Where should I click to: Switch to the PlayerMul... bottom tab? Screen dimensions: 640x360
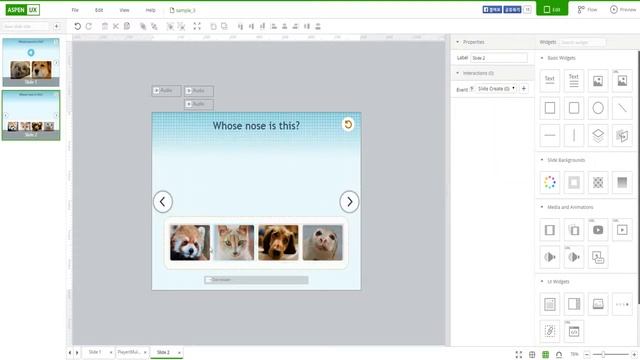pos(129,352)
